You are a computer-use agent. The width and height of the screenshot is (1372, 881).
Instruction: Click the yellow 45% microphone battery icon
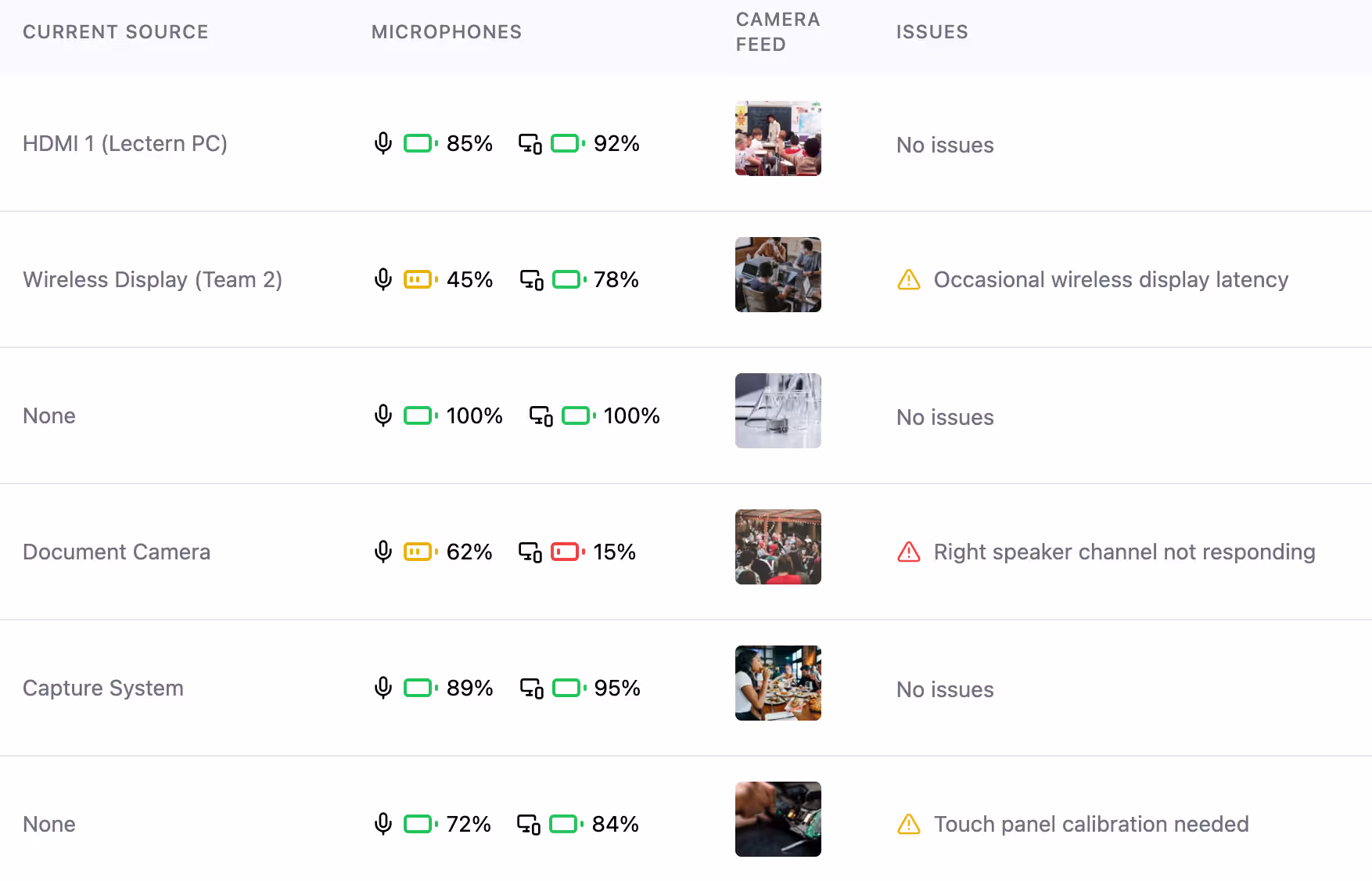point(421,279)
